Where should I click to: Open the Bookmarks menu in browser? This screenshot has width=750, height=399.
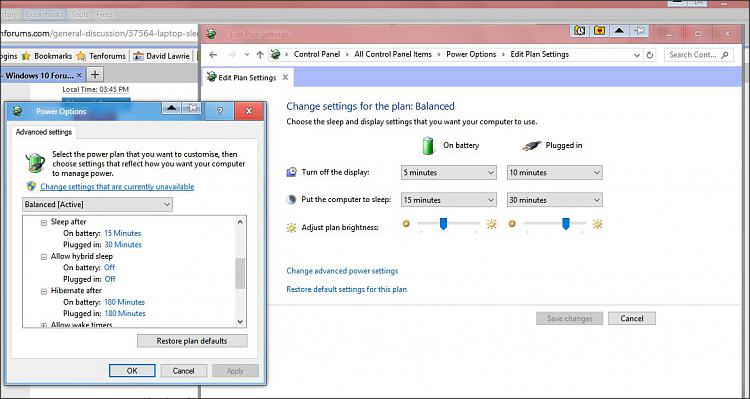[44, 14]
